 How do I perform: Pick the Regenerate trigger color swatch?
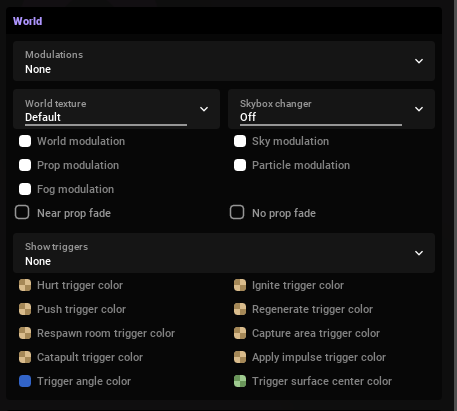pyautogui.click(x=240, y=309)
